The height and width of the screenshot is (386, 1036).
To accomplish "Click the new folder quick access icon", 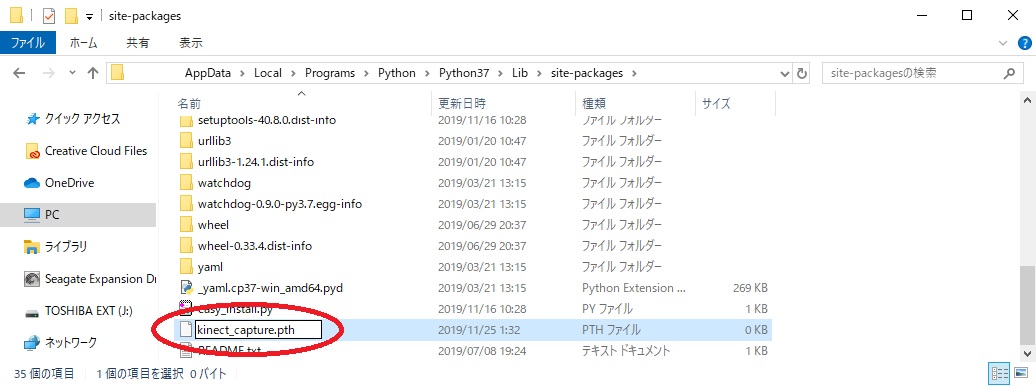I will click(71, 15).
